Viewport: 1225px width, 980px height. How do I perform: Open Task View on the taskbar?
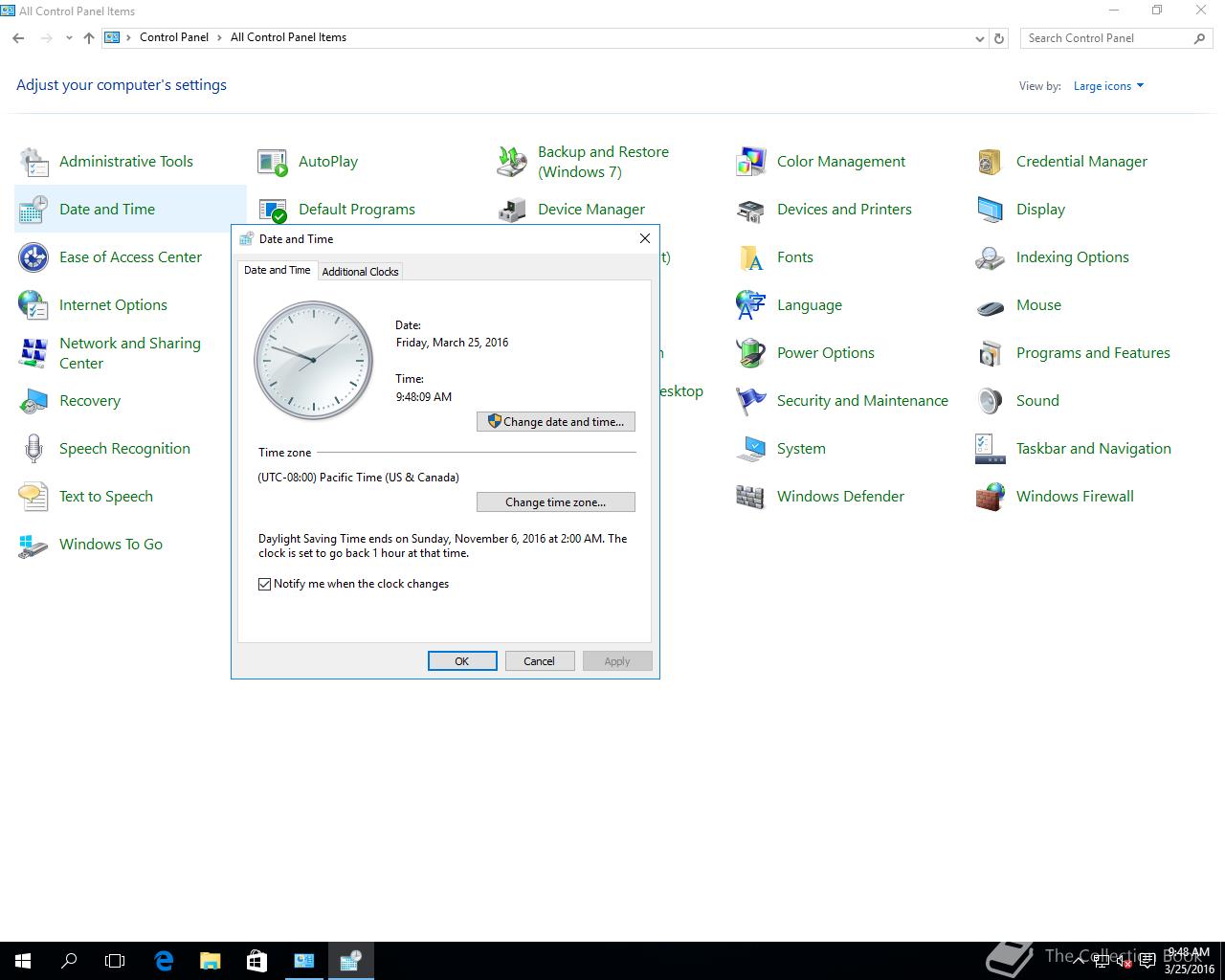[115, 961]
